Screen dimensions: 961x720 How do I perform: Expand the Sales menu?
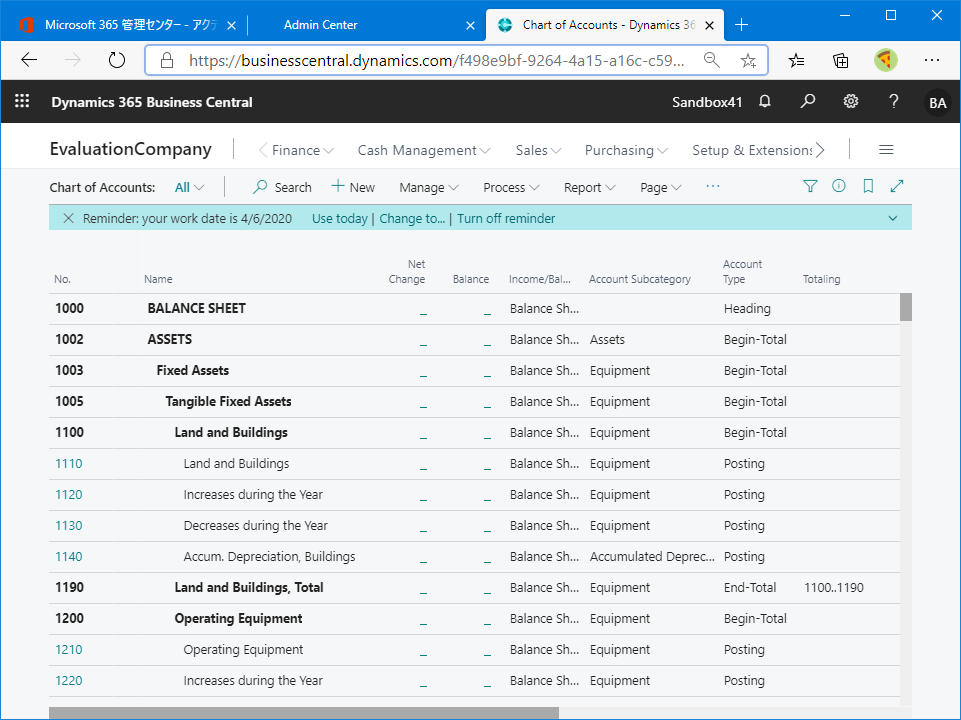point(538,150)
